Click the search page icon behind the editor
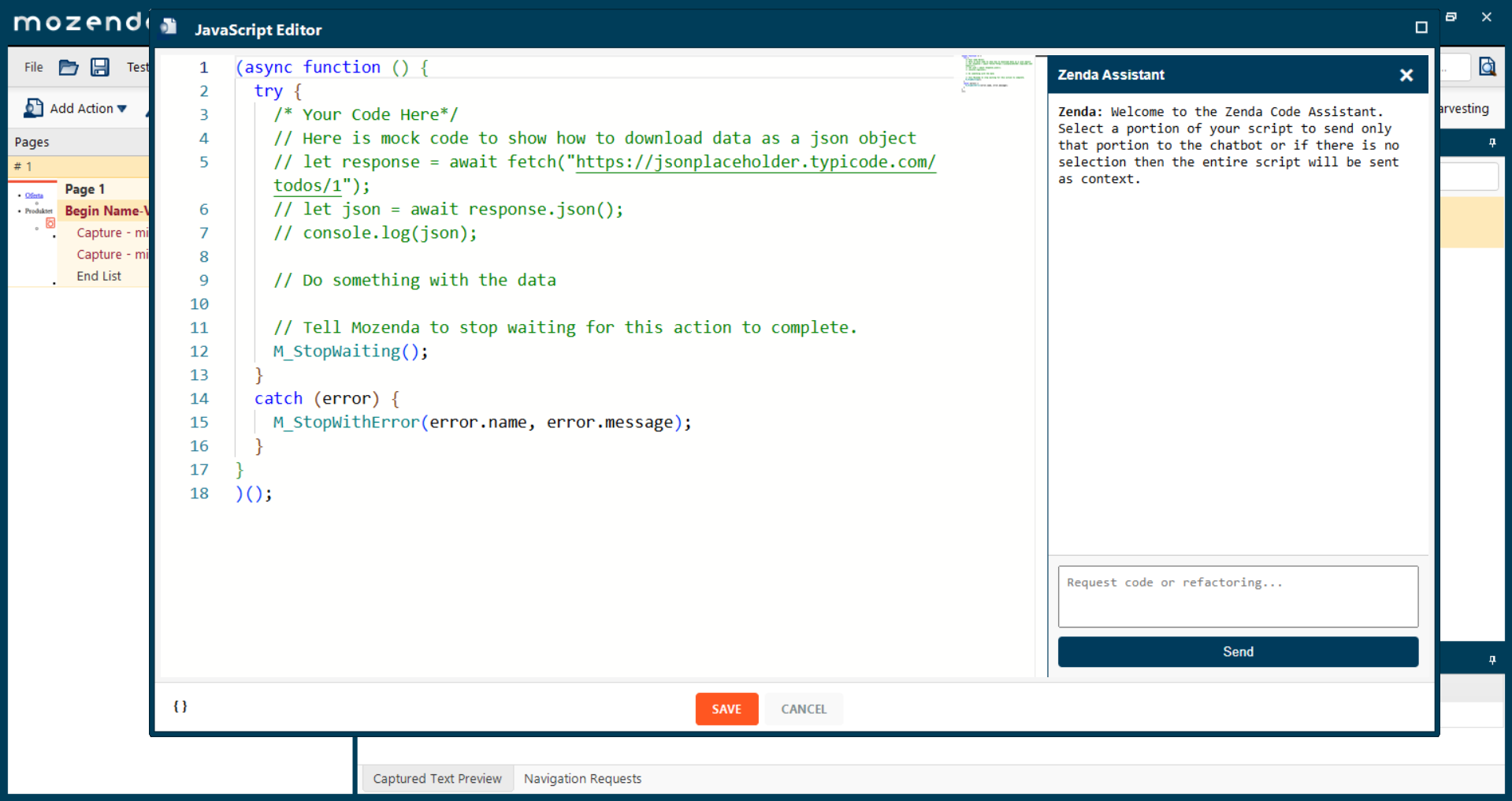The width and height of the screenshot is (1512, 801). [x=1488, y=67]
